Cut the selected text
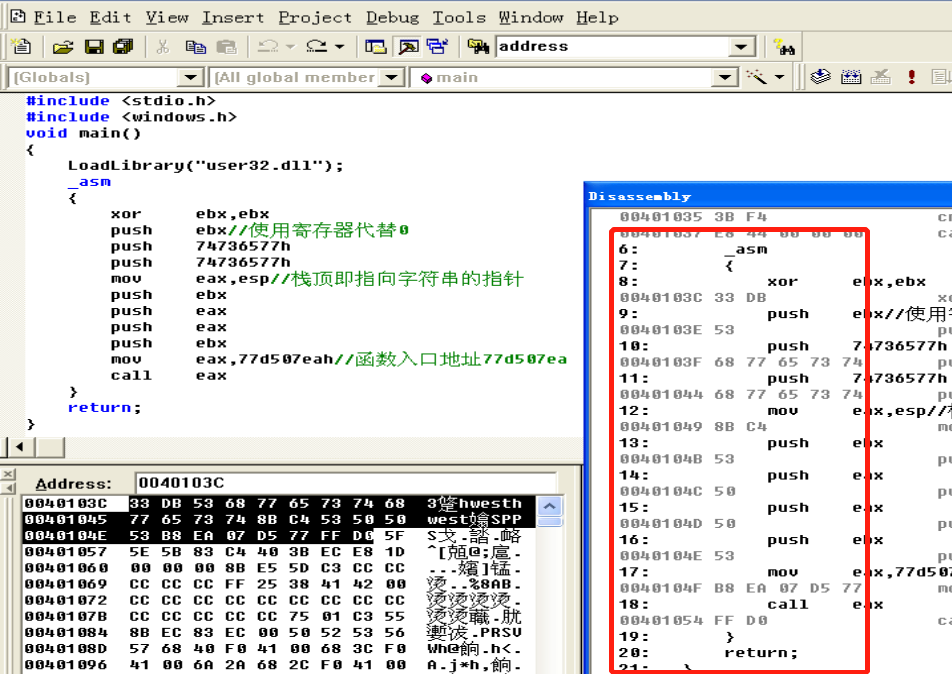The width and height of the screenshot is (952, 674). [163, 46]
